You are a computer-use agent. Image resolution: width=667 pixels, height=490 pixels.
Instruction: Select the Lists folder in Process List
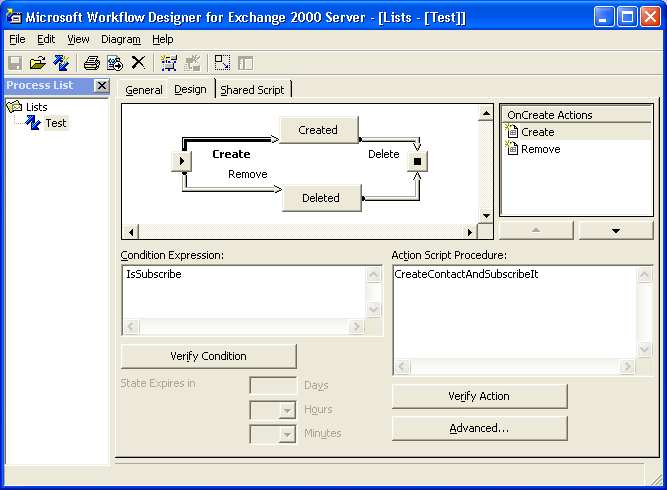(36, 107)
